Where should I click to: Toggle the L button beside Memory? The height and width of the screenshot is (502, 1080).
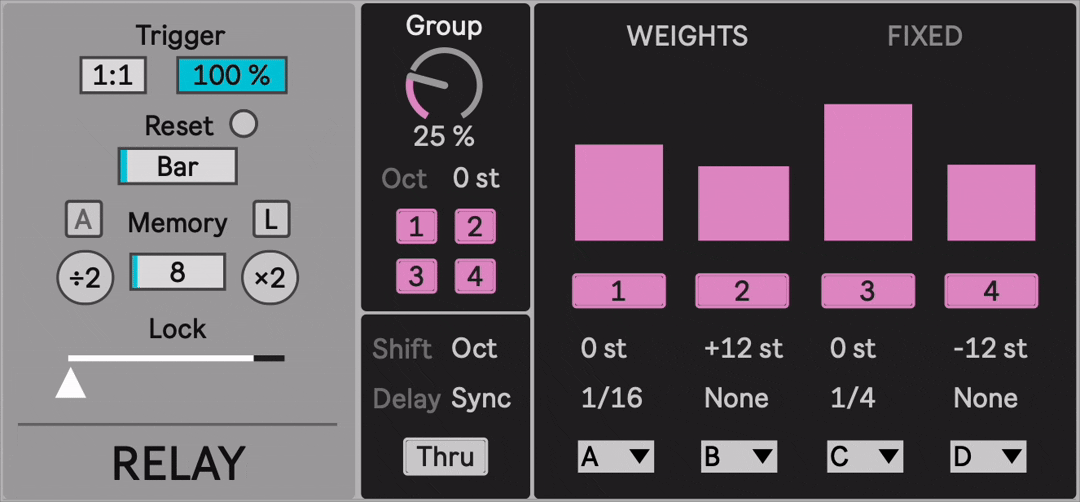270,219
